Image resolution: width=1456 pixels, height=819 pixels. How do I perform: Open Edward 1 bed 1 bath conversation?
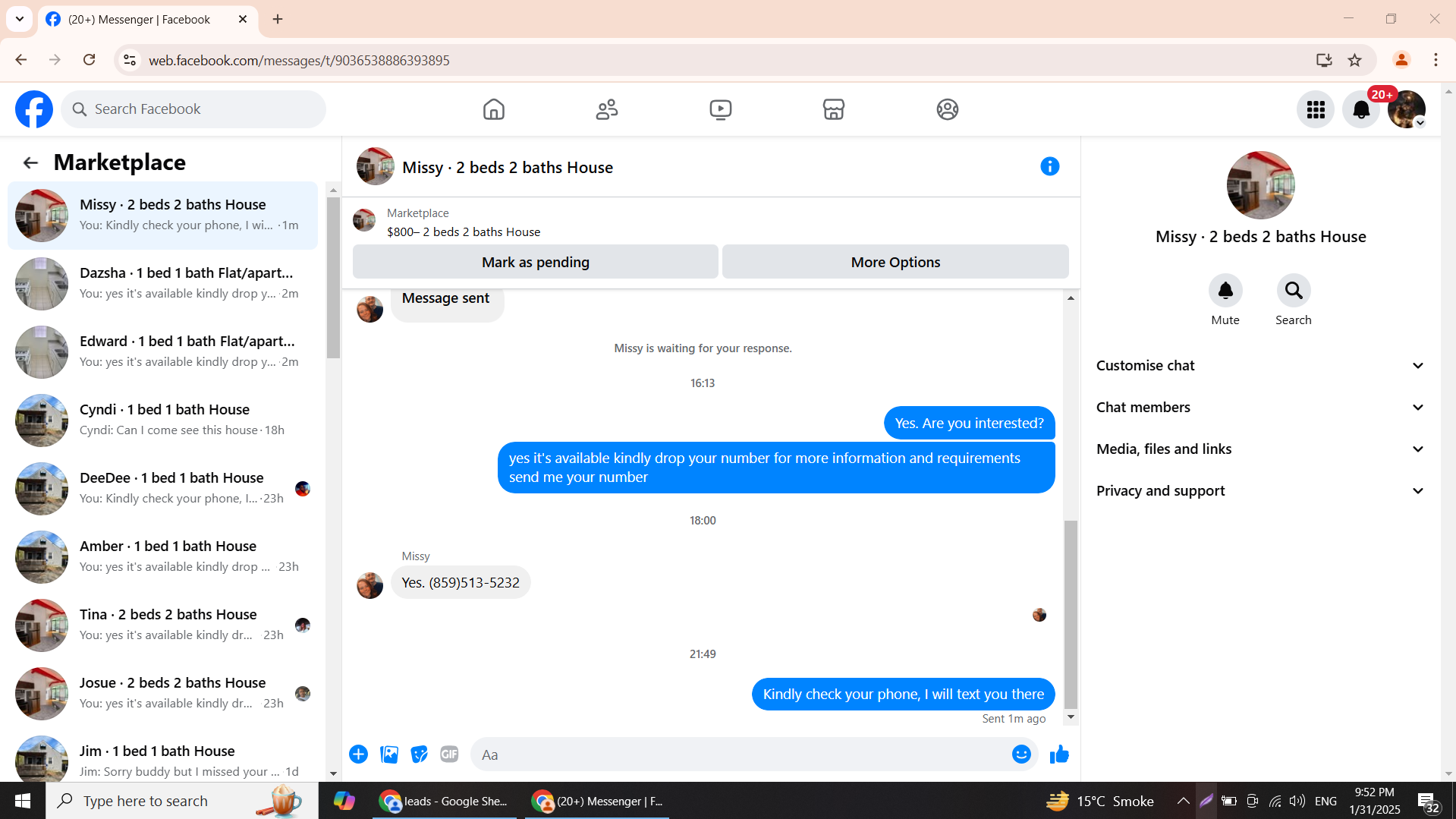coord(162,351)
